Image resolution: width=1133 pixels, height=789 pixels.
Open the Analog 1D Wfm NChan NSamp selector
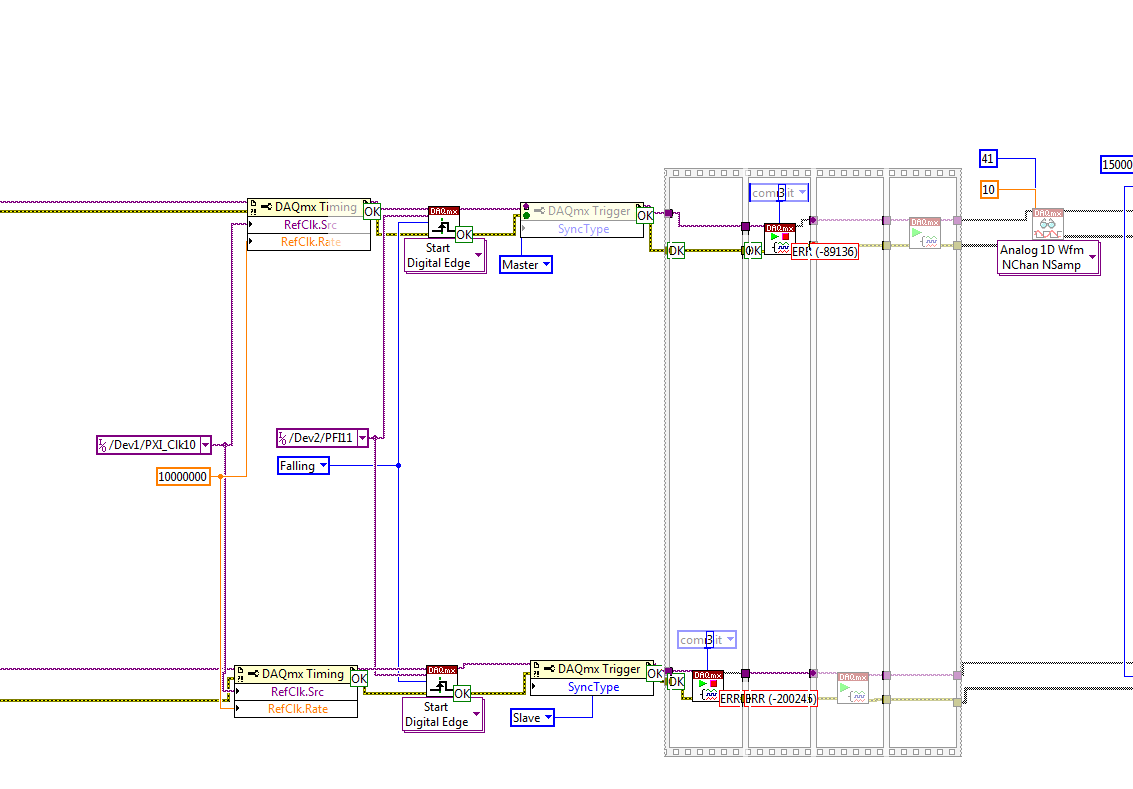point(1048,258)
